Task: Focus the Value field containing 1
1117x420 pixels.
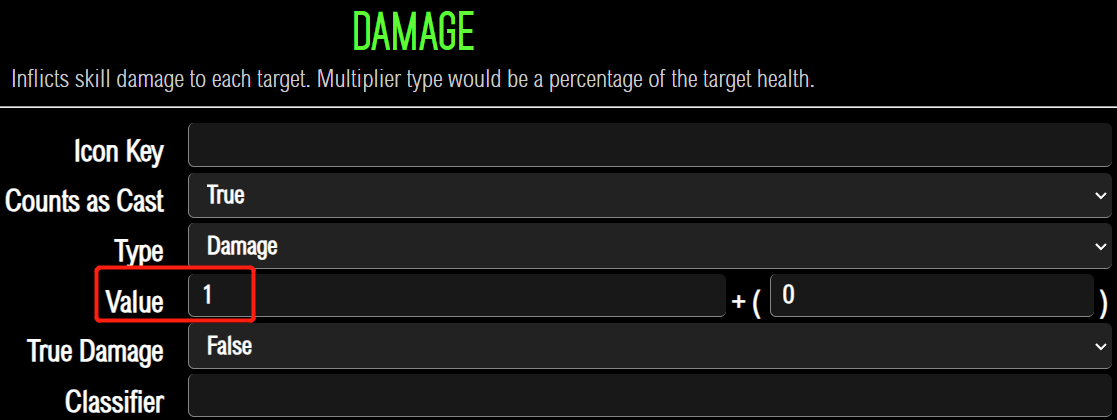Action: [457, 296]
